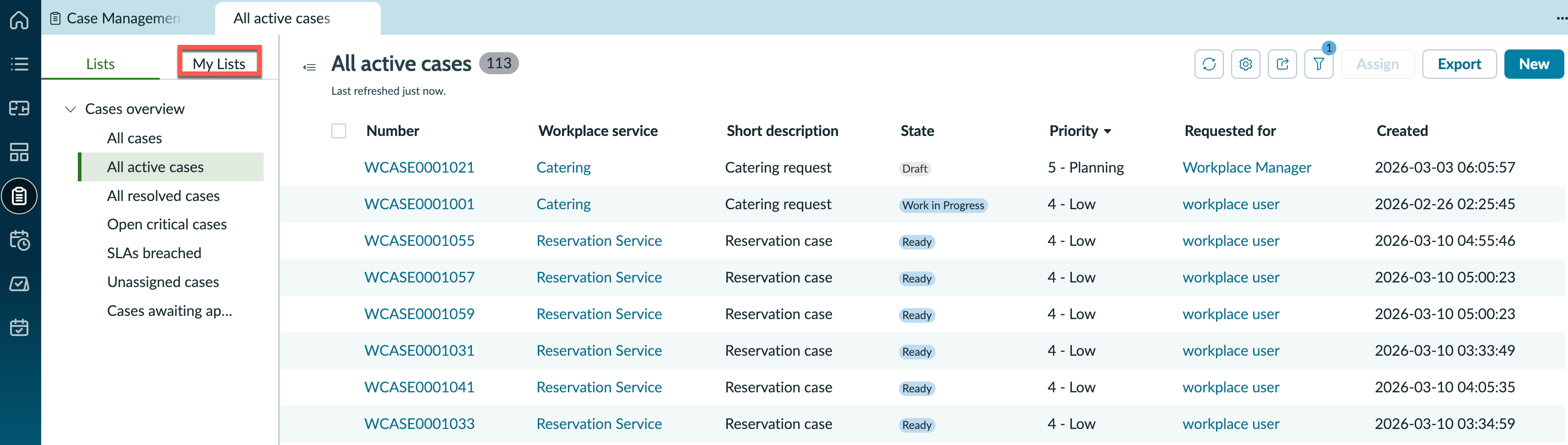This screenshot has height=445, width=1568.
Task: Open case WCASE0001033
Action: (x=419, y=423)
